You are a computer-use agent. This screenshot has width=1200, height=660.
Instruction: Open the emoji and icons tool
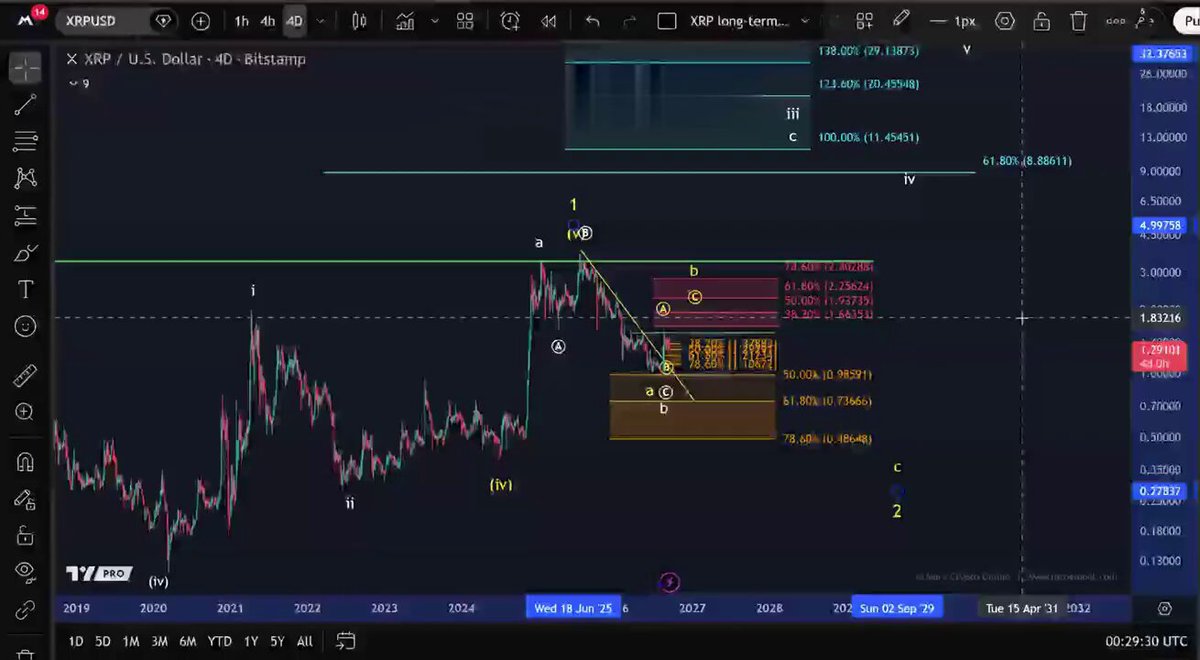click(x=26, y=327)
